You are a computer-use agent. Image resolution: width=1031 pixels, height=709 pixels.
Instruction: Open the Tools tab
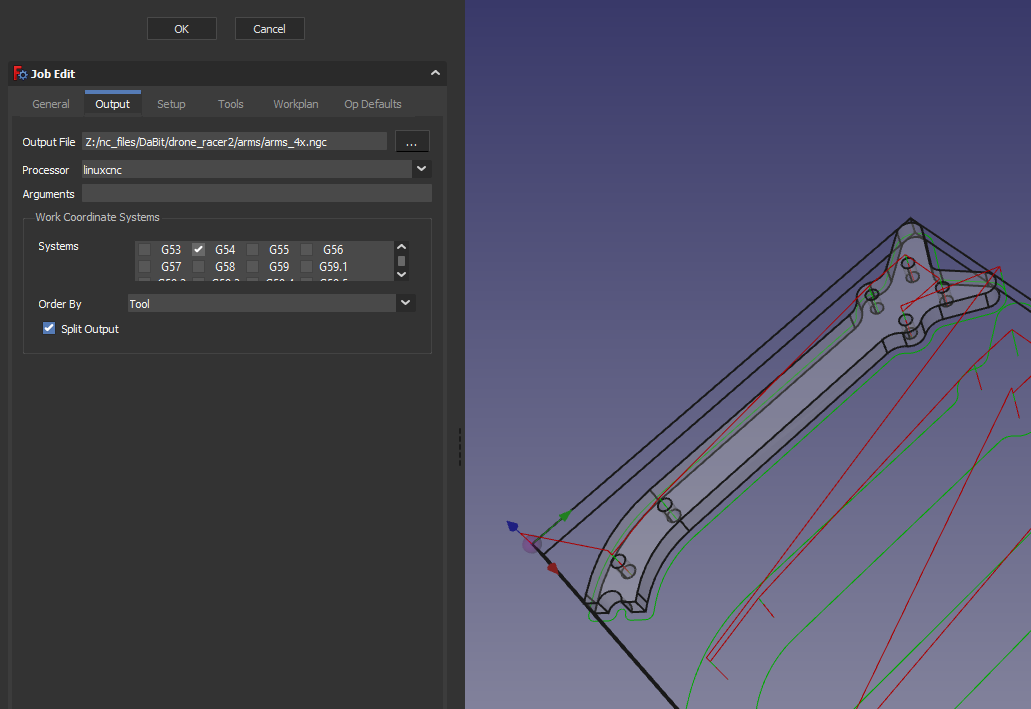[x=230, y=103]
